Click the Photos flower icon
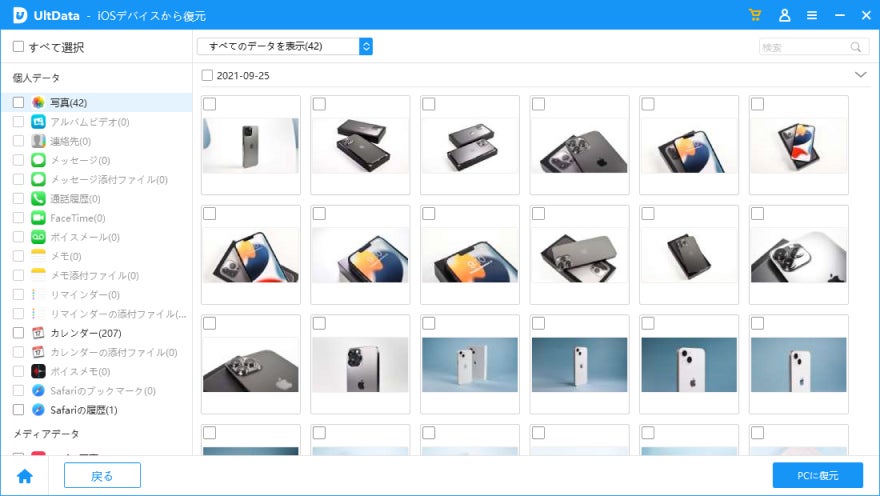 [38, 102]
